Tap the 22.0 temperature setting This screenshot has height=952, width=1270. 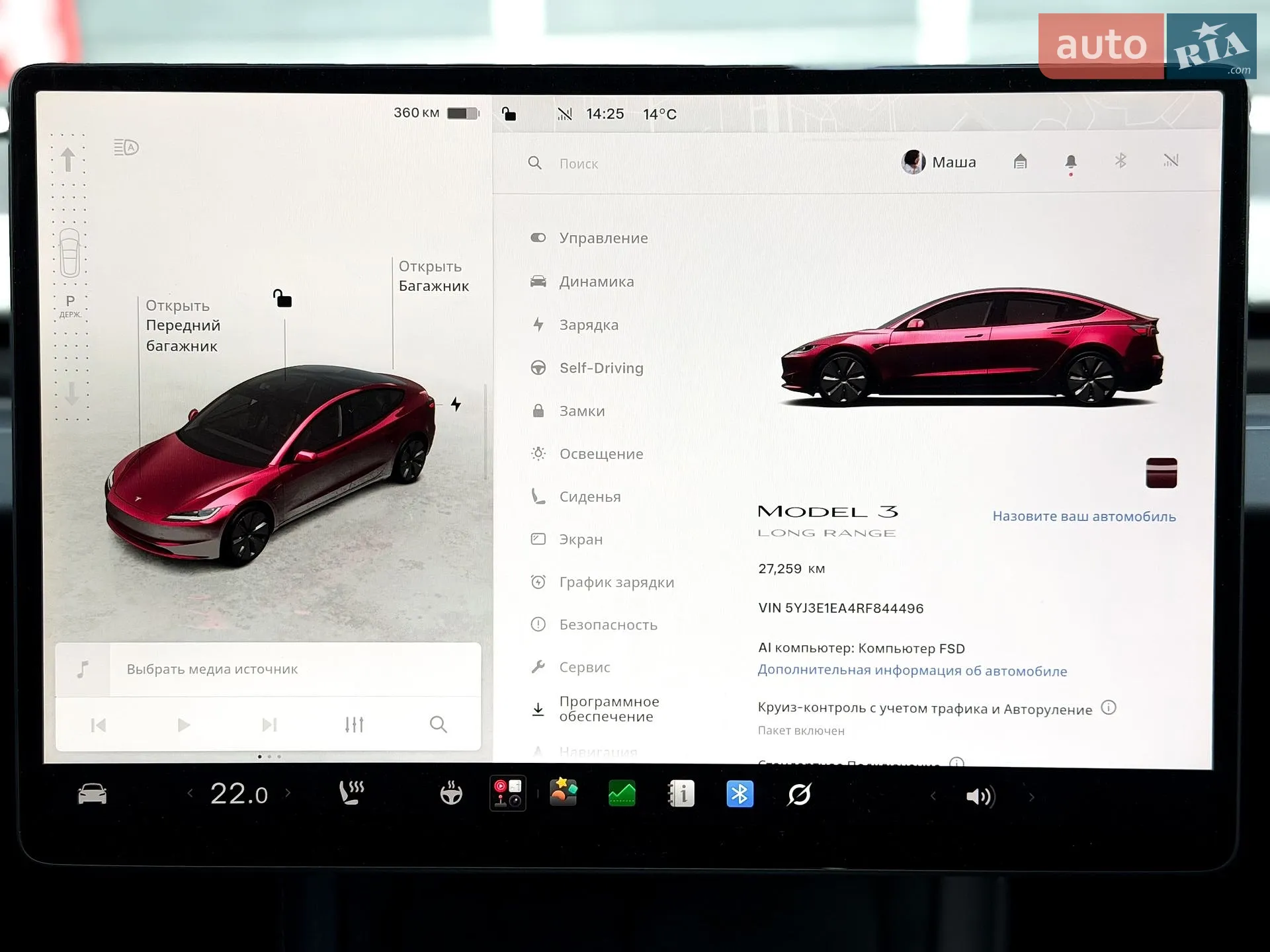(239, 793)
